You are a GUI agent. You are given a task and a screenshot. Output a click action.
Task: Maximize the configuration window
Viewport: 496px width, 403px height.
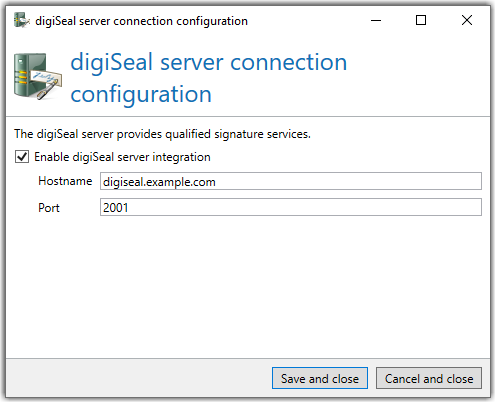click(421, 21)
